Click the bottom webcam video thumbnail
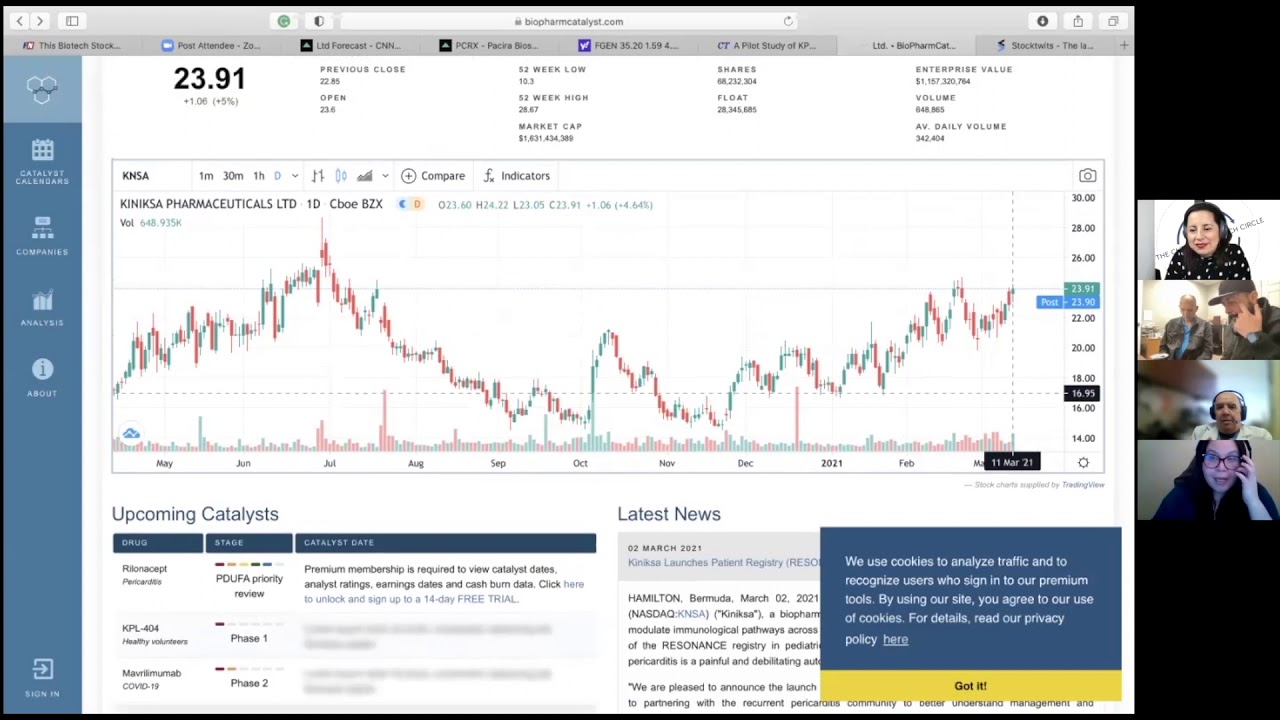 [x=1208, y=480]
